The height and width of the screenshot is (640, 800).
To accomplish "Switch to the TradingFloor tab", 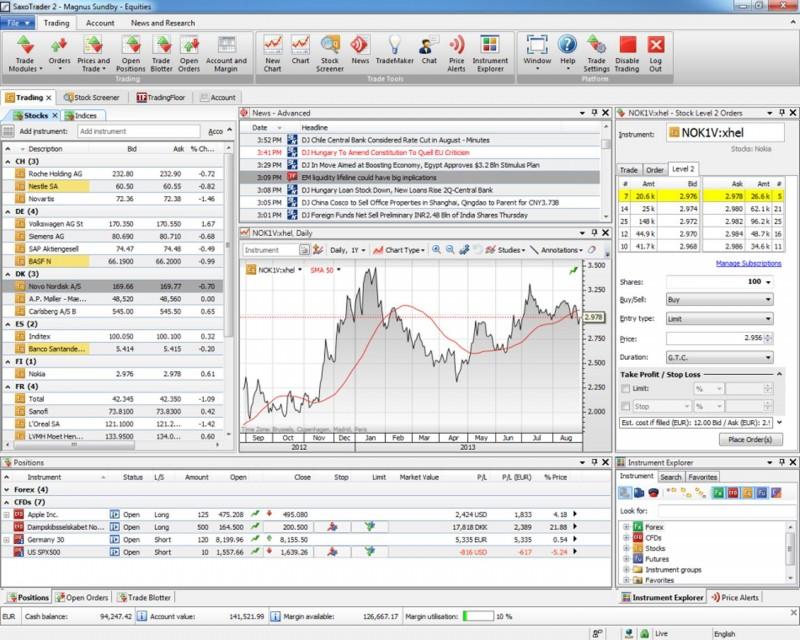I will pos(161,97).
